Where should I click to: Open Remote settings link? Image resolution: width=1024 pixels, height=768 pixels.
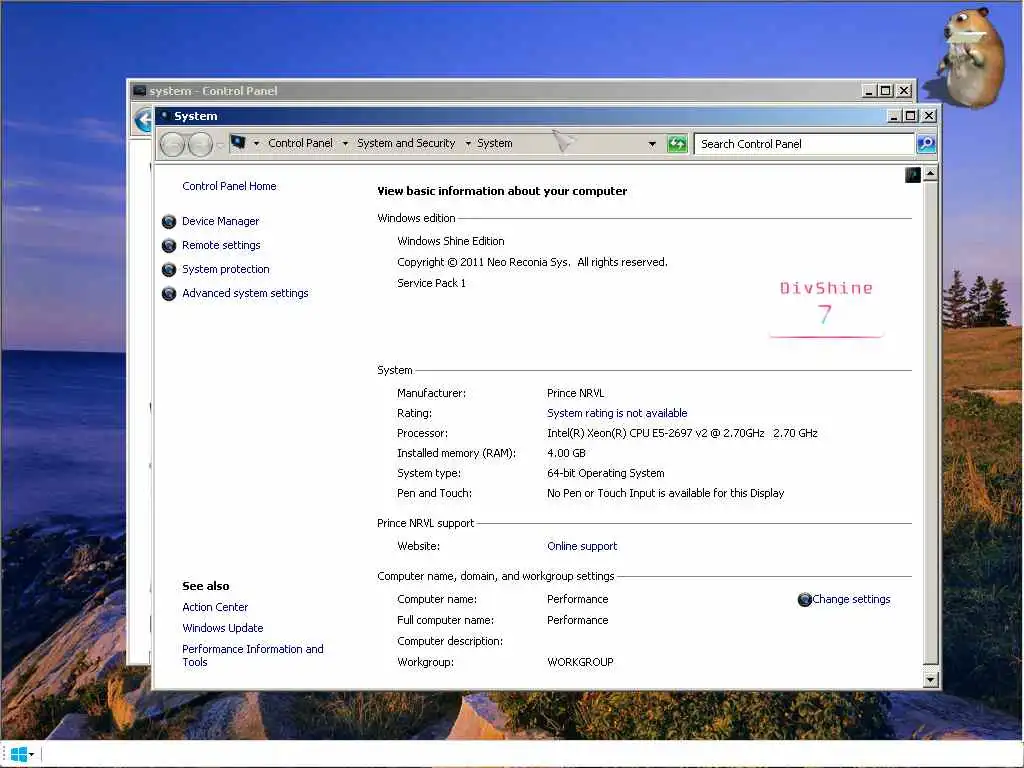[221, 246]
